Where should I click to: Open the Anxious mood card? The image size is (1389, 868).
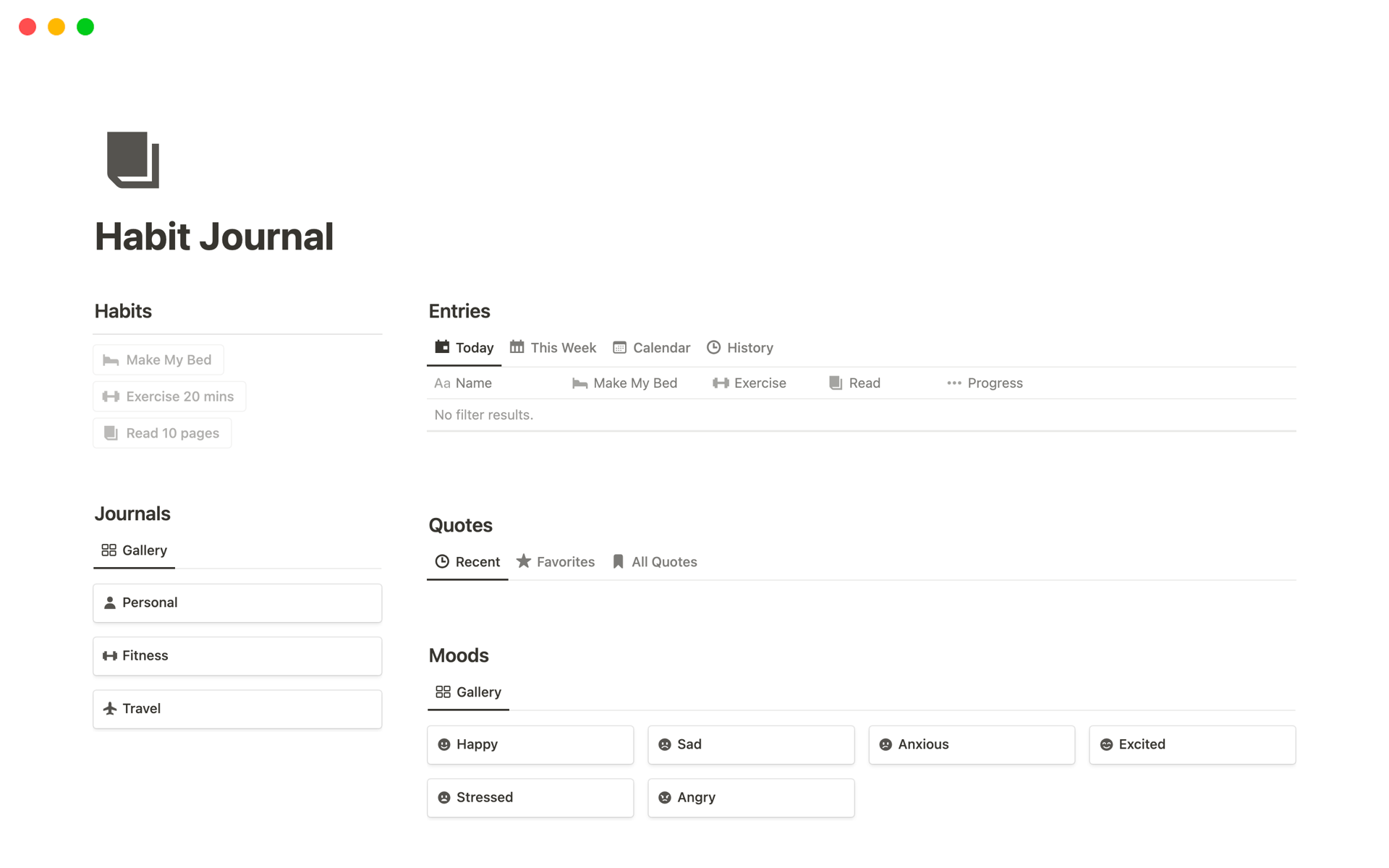coord(971,744)
